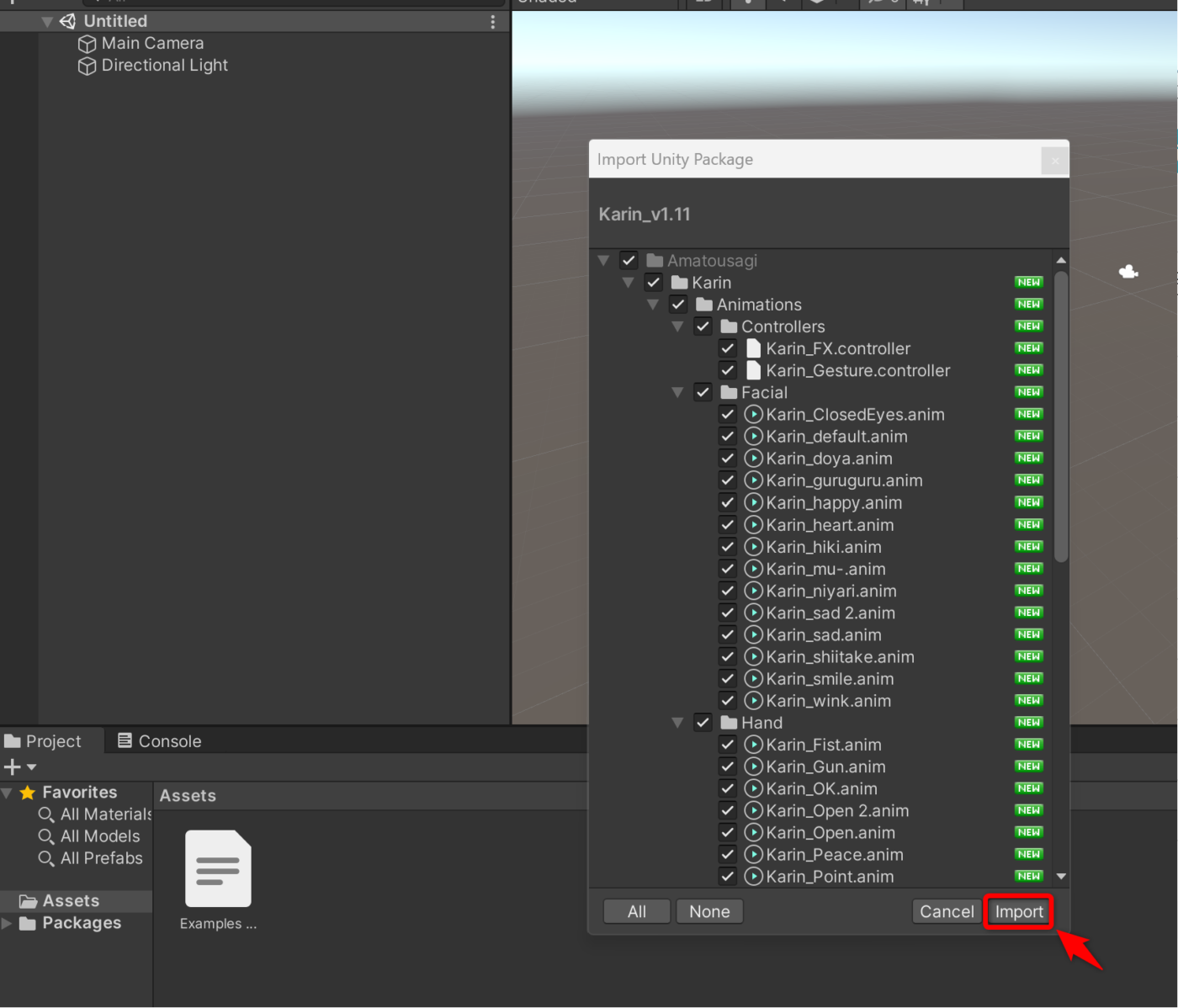This screenshot has width=1178, height=1008.
Task: Click the Karin folder icon in package list
Action: (x=680, y=283)
